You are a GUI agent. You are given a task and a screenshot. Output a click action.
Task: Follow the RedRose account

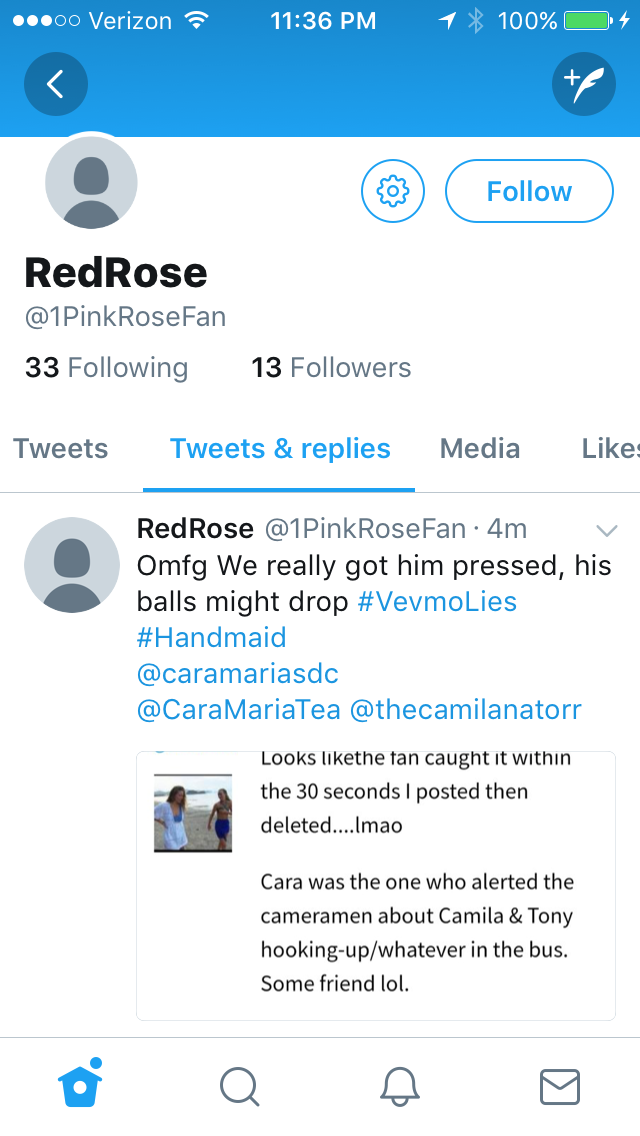(529, 191)
